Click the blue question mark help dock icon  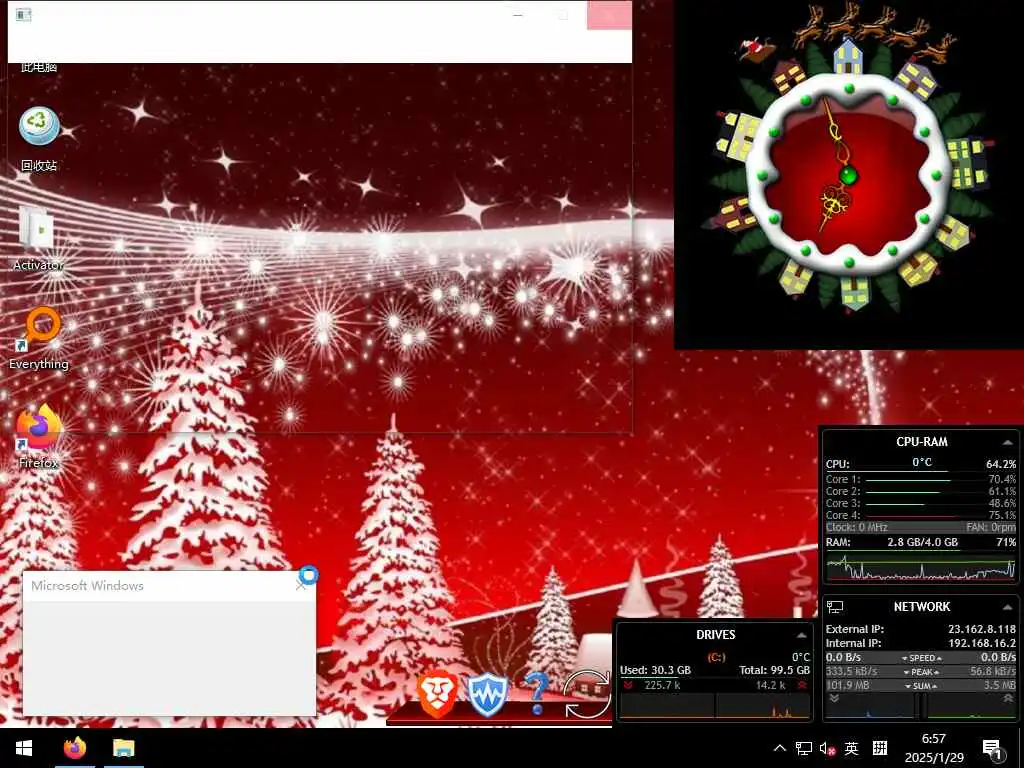(536, 694)
